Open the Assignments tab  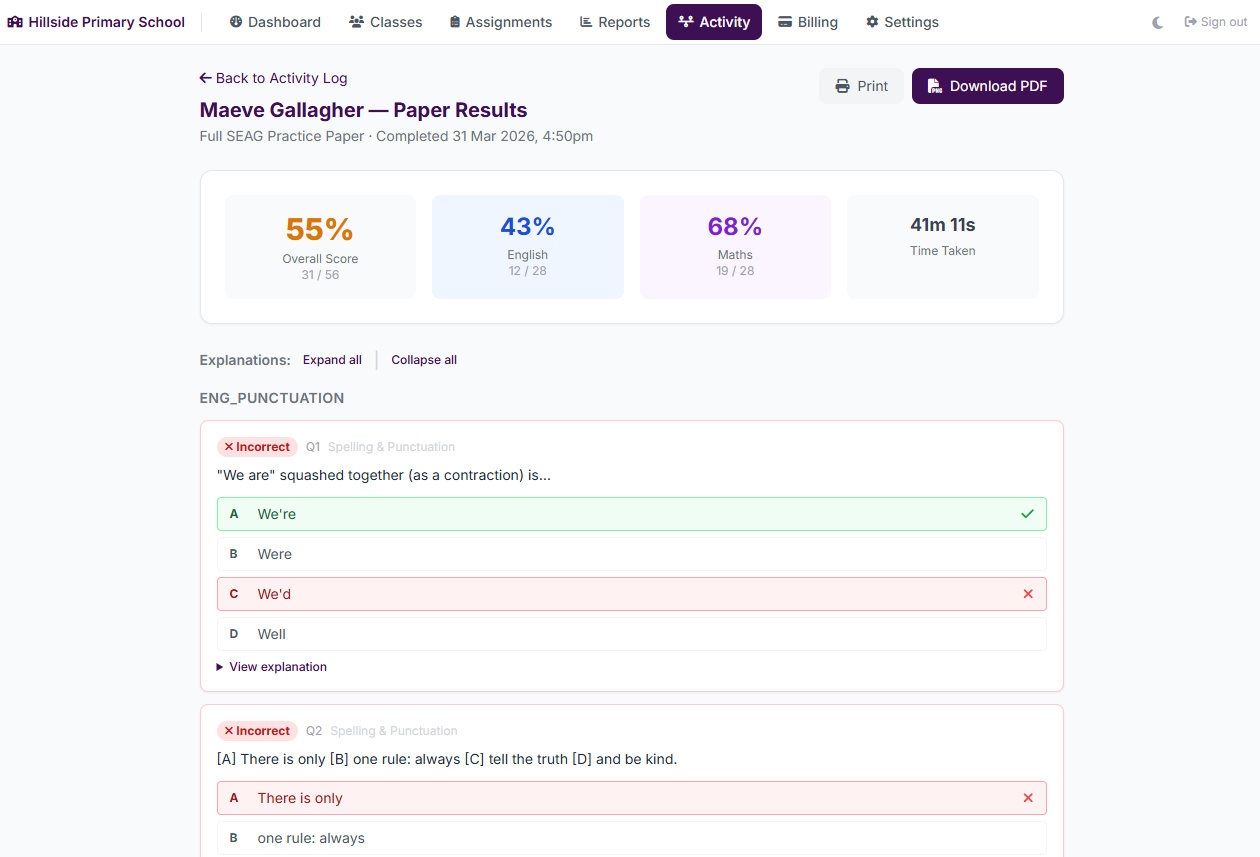click(x=500, y=22)
